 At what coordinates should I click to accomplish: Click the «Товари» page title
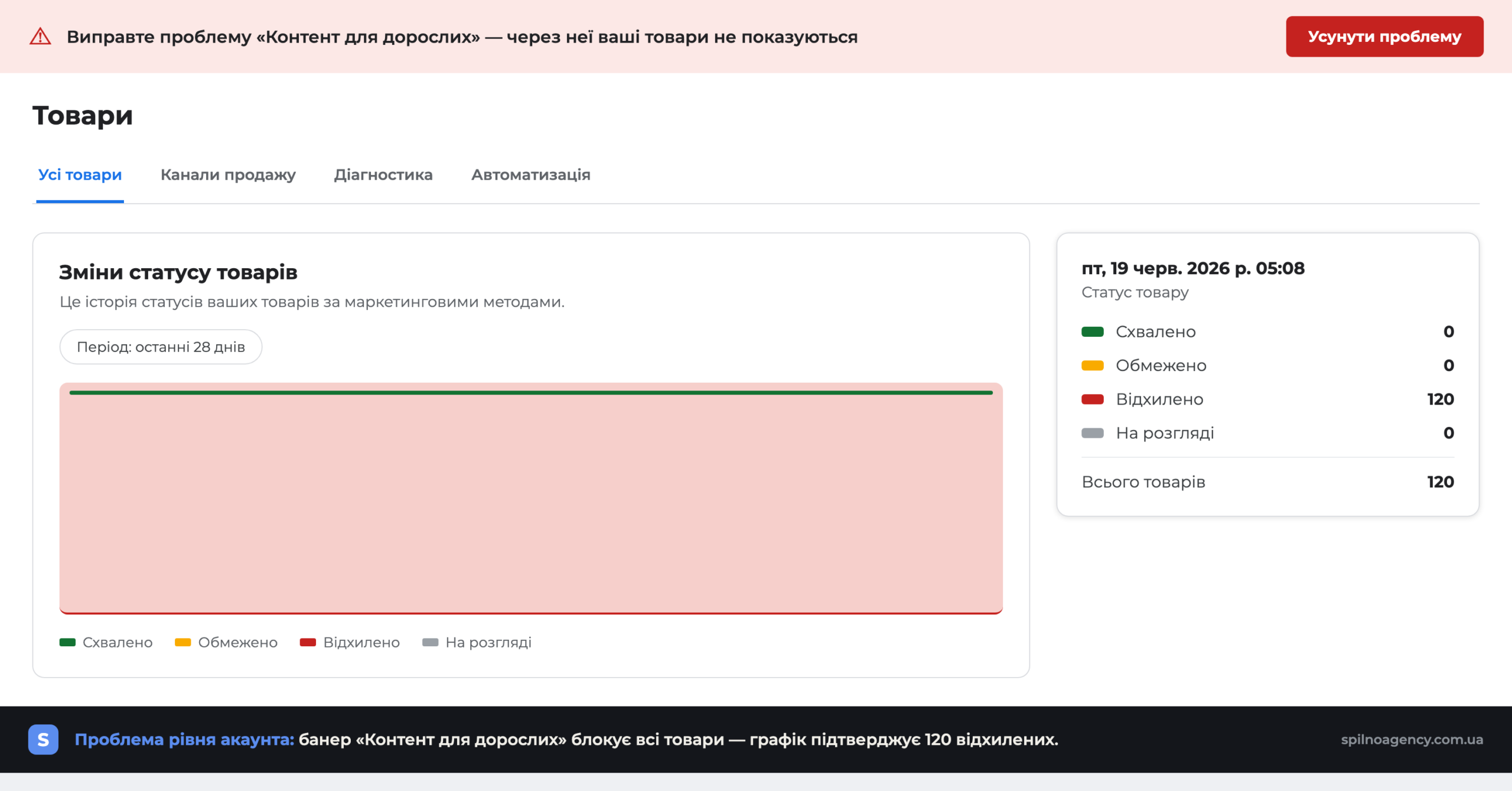(x=83, y=115)
